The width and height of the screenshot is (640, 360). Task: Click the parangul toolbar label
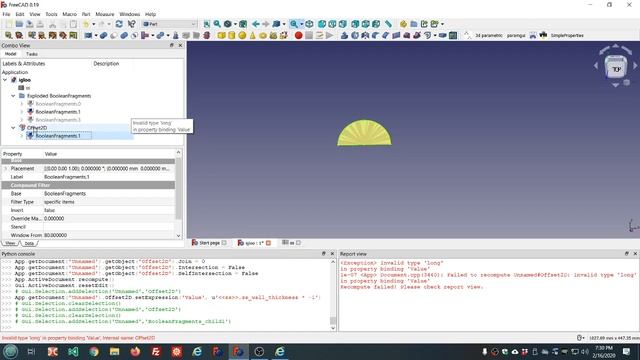pos(516,36)
